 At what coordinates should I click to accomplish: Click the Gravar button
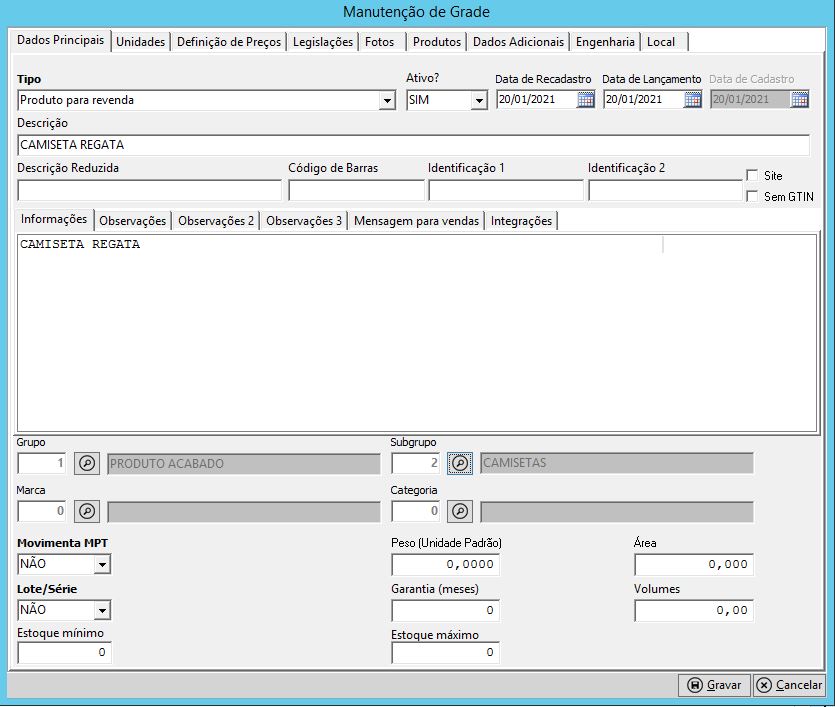714,685
